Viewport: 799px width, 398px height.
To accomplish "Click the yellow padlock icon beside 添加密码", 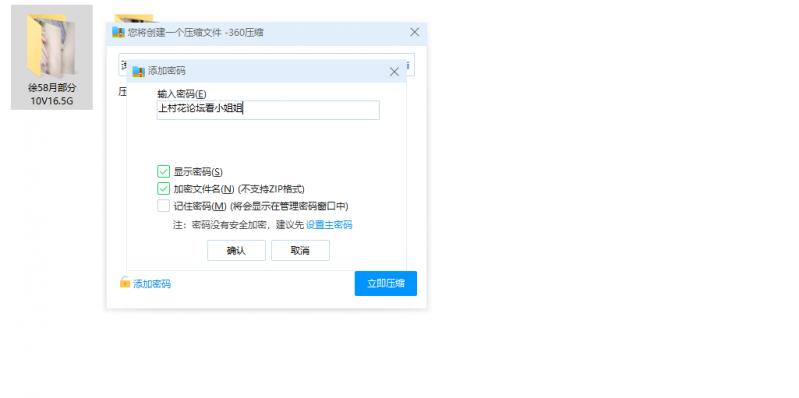I will pos(125,282).
